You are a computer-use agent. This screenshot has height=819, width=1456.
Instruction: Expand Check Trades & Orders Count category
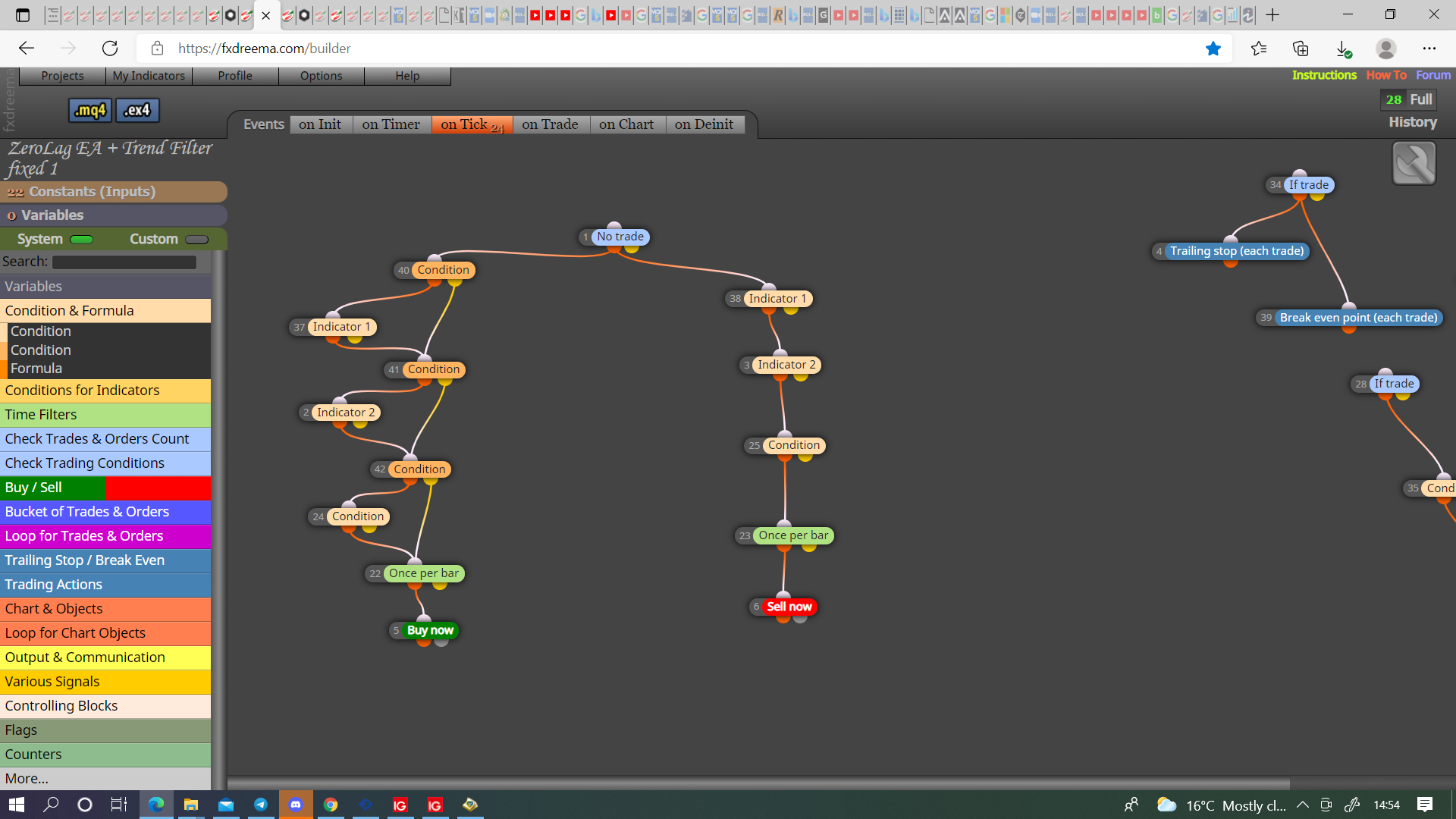105,439
